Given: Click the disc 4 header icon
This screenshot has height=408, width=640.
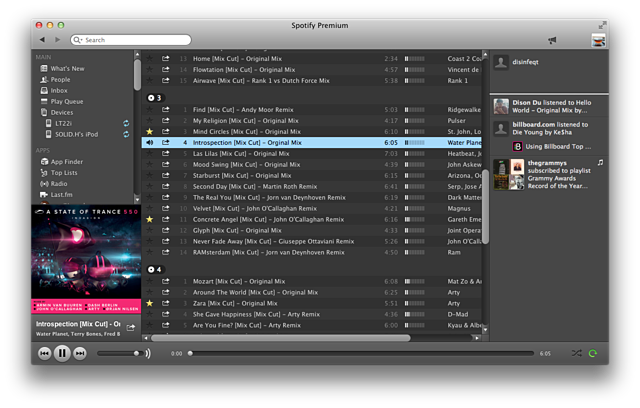Looking at the screenshot, I should coord(151,269).
